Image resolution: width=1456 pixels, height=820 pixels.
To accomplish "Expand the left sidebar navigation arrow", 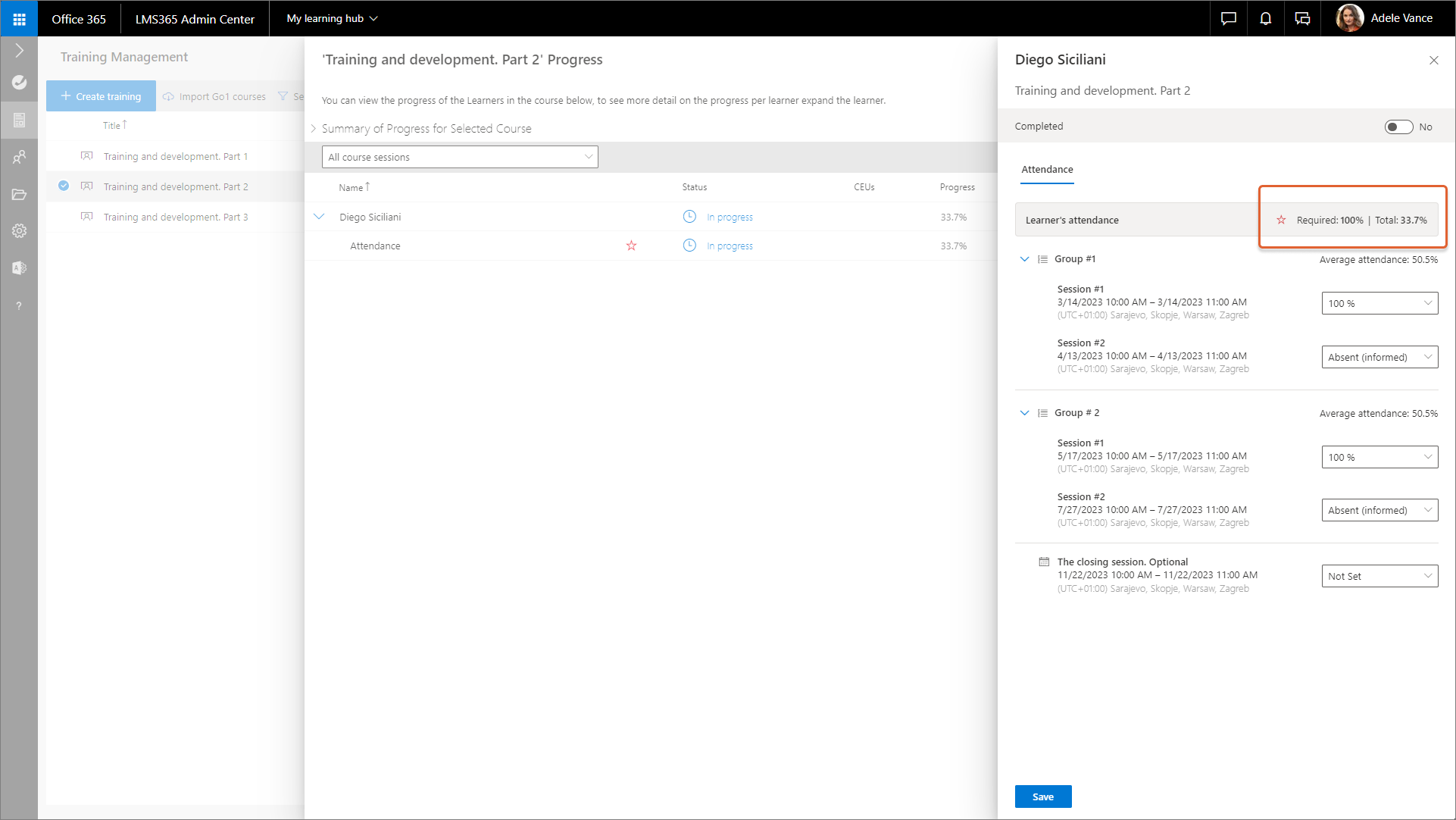I will pos(19,51).
